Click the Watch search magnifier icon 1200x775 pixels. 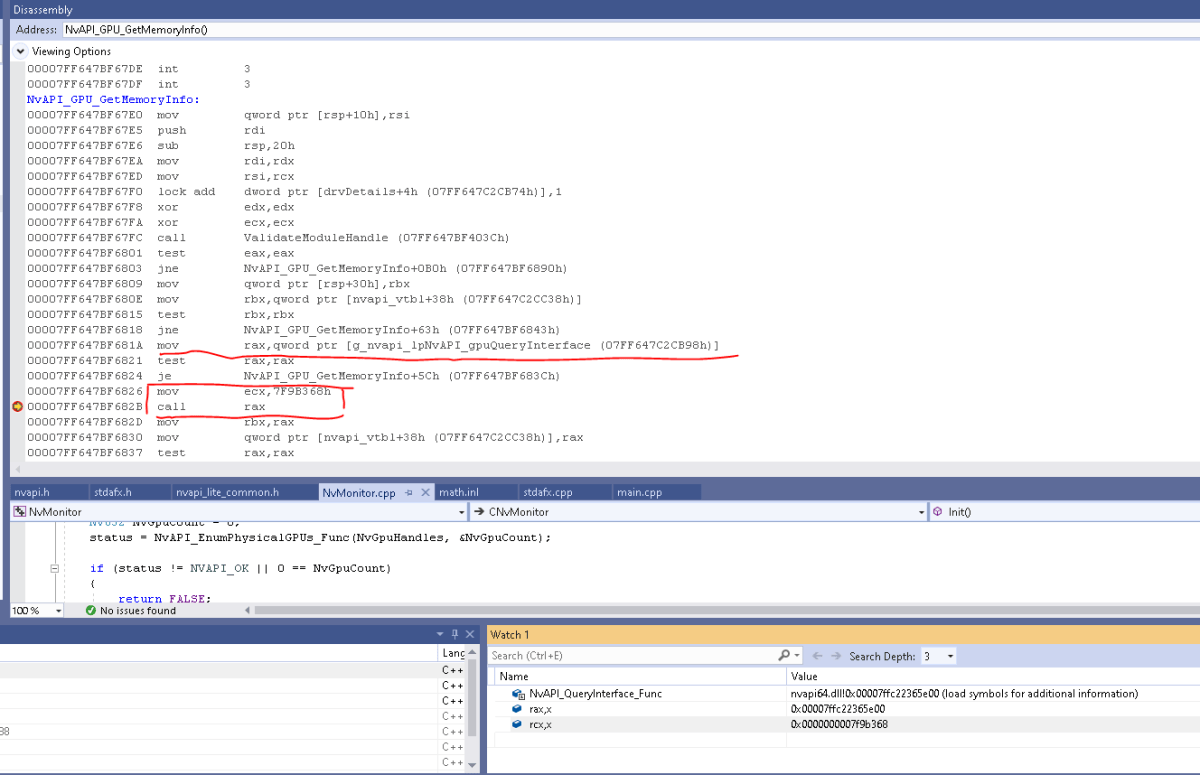click(784, 656)
